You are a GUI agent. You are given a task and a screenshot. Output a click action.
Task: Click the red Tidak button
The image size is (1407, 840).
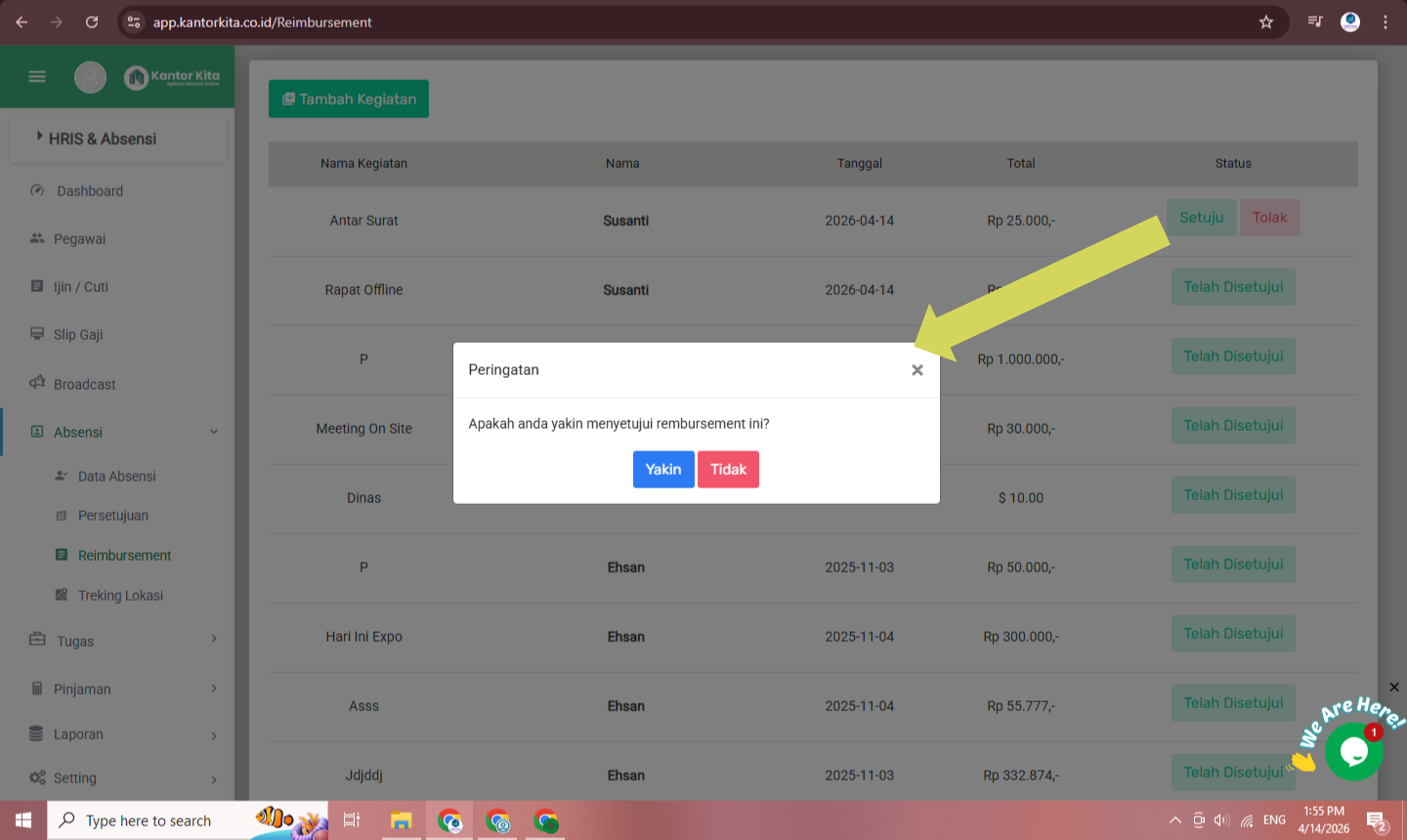pos(728,469)
